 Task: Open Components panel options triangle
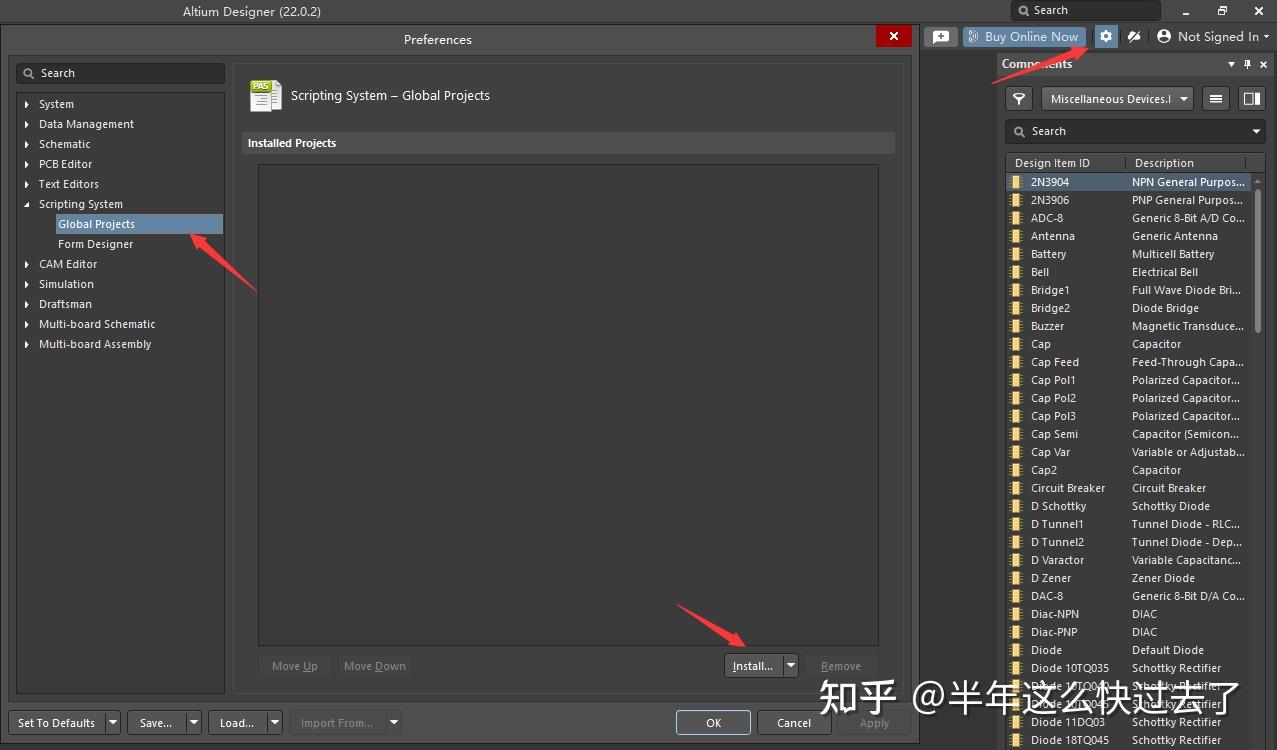click(1231, 64)
